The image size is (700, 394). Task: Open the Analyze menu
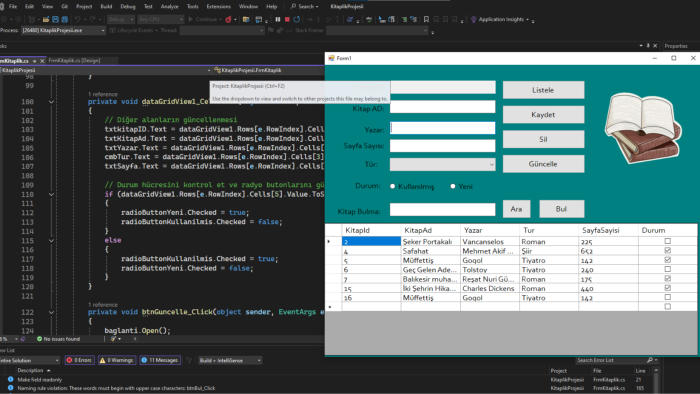170,6
